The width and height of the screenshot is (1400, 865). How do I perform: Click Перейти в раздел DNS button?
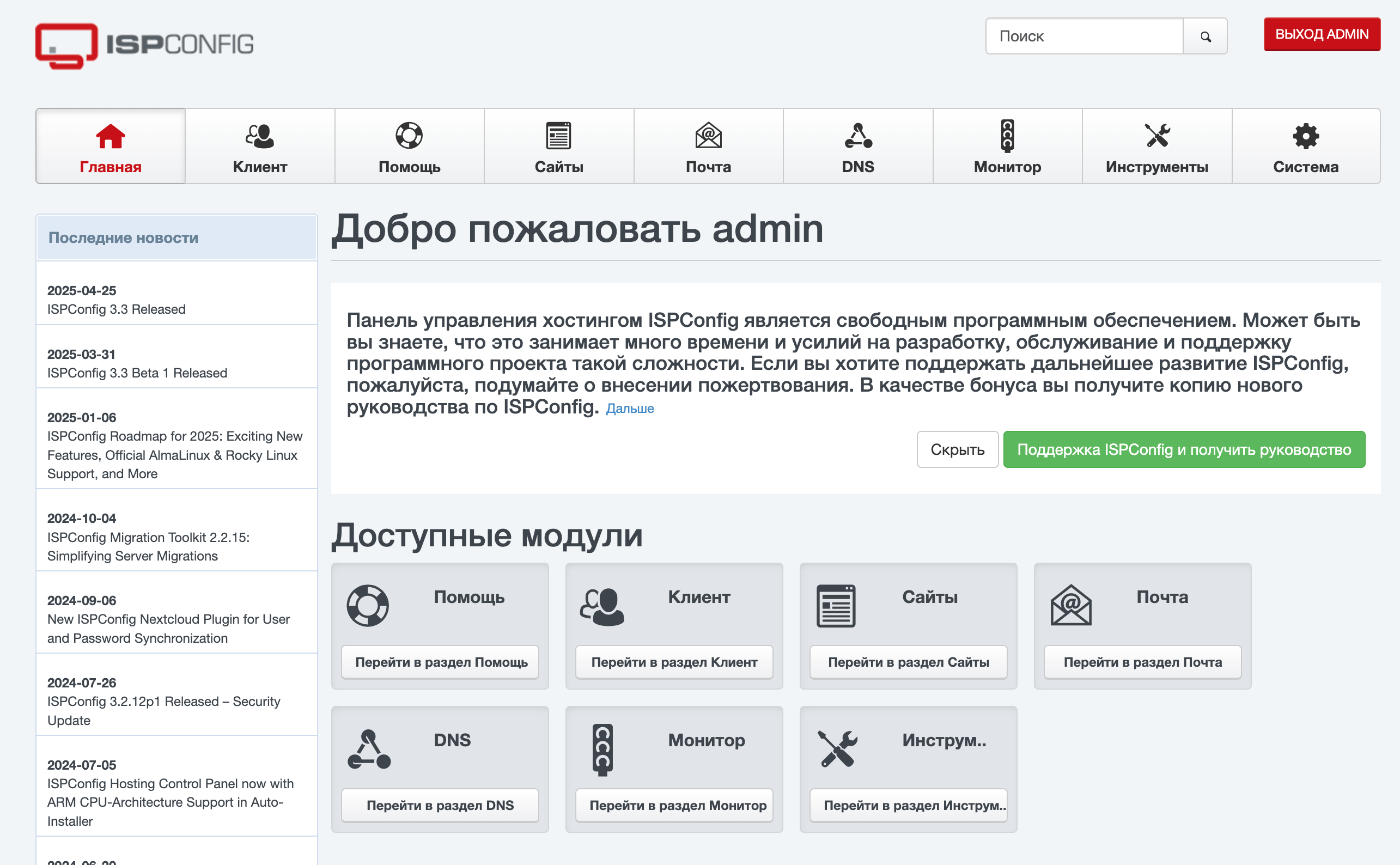coord(441,806)
